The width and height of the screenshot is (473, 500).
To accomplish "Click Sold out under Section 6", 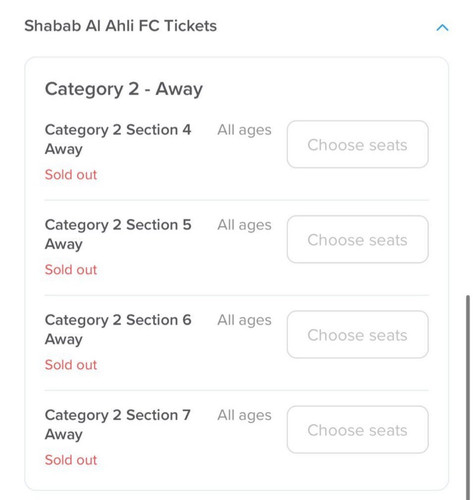I will tap(71, 365).
